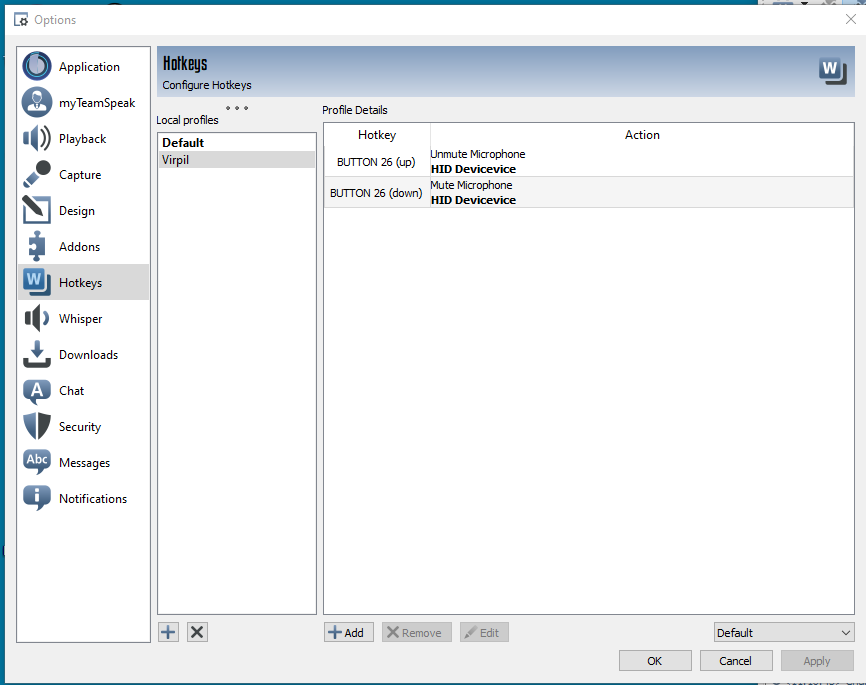Click the Apply button

tap(817, 661)
